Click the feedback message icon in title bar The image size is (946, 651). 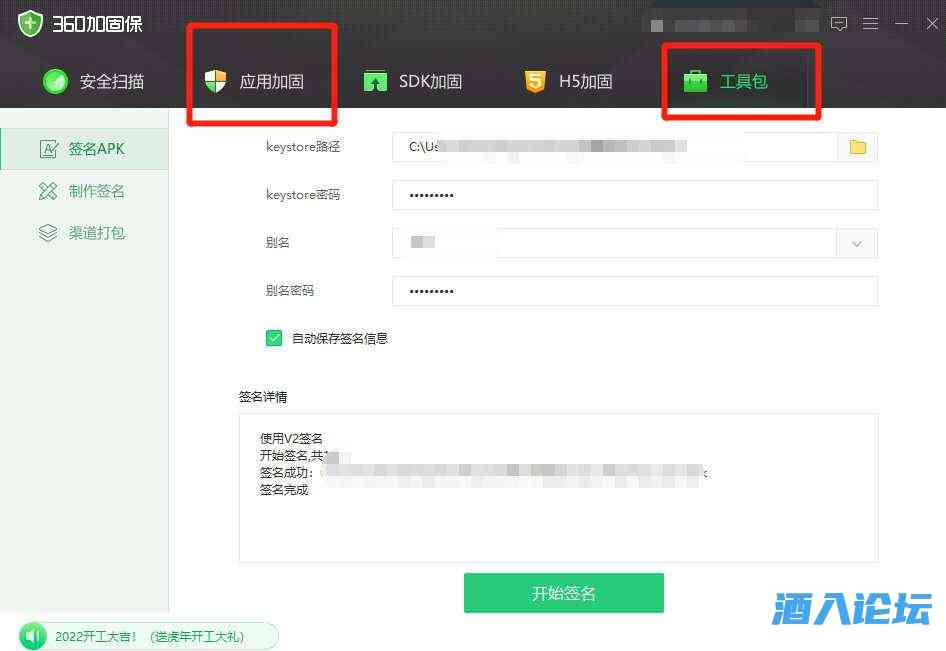pos(839,23)
